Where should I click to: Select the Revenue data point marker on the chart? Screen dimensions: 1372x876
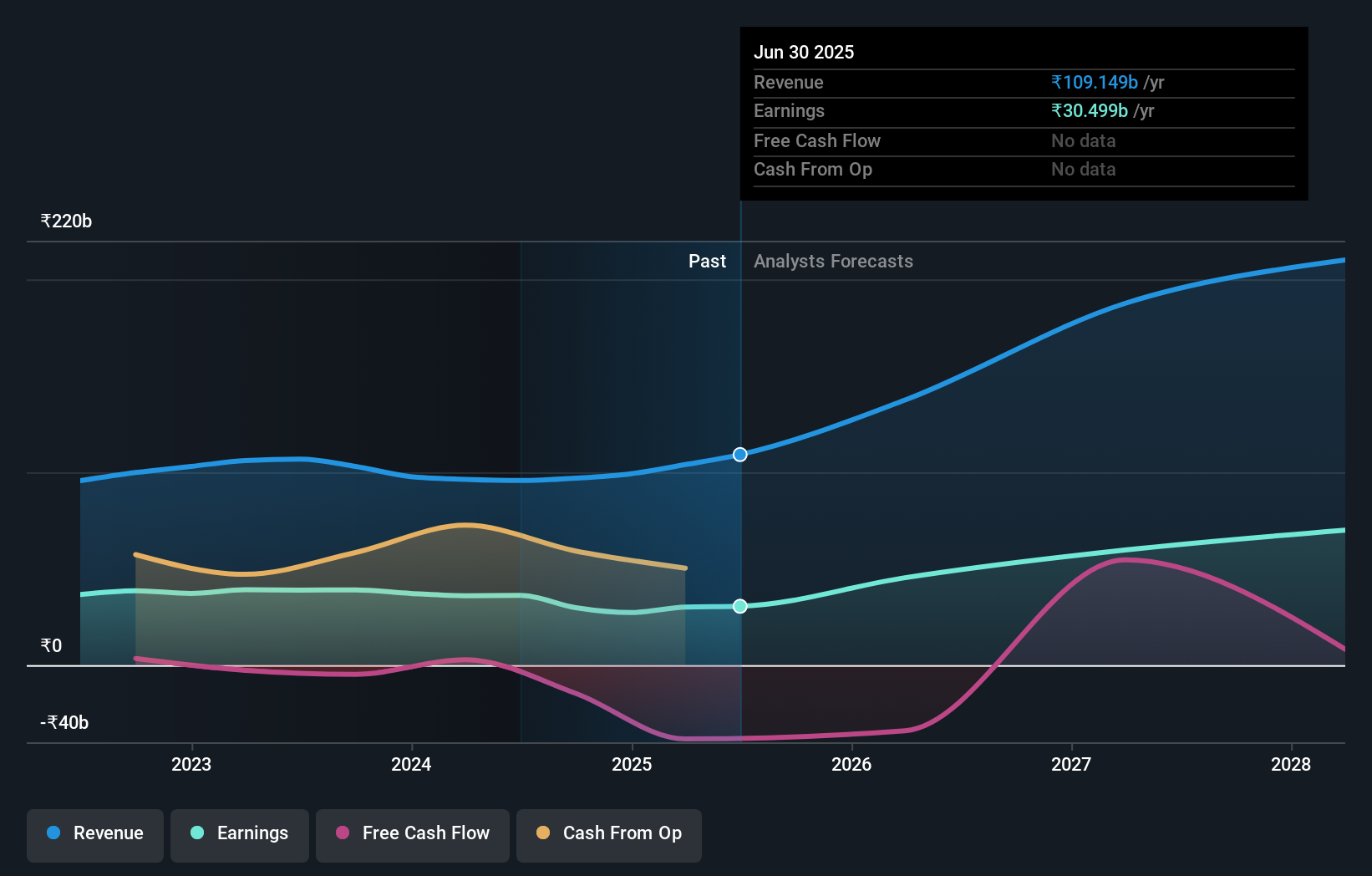(x=739, y=455)
